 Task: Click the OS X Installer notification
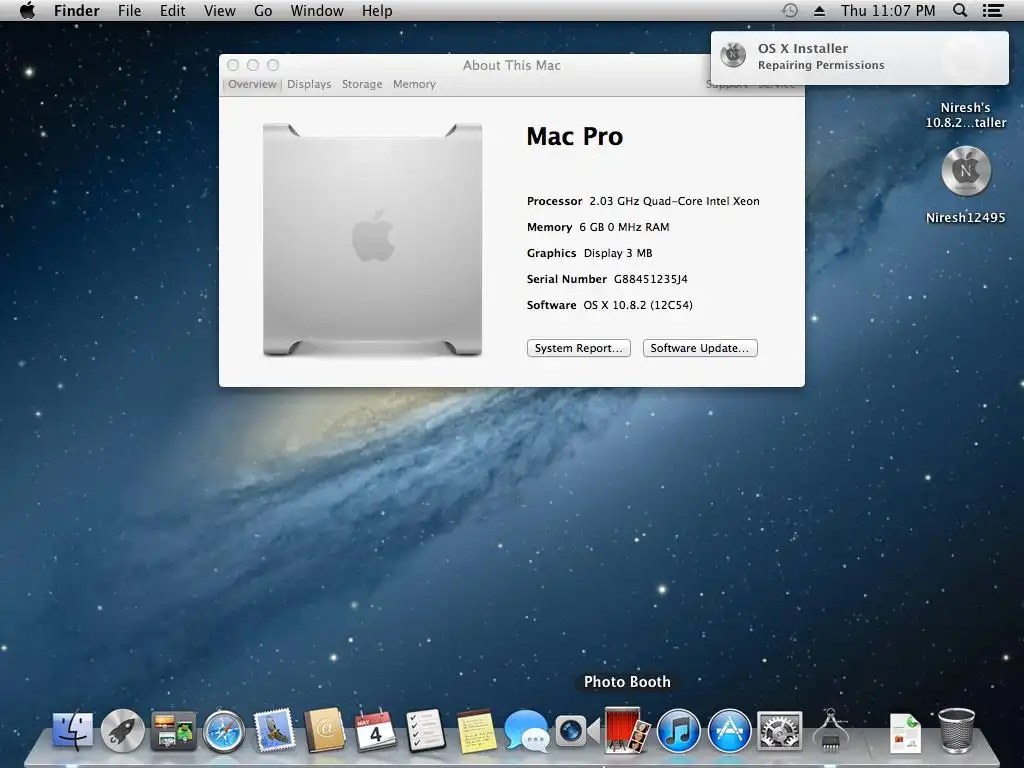[859, 57]
